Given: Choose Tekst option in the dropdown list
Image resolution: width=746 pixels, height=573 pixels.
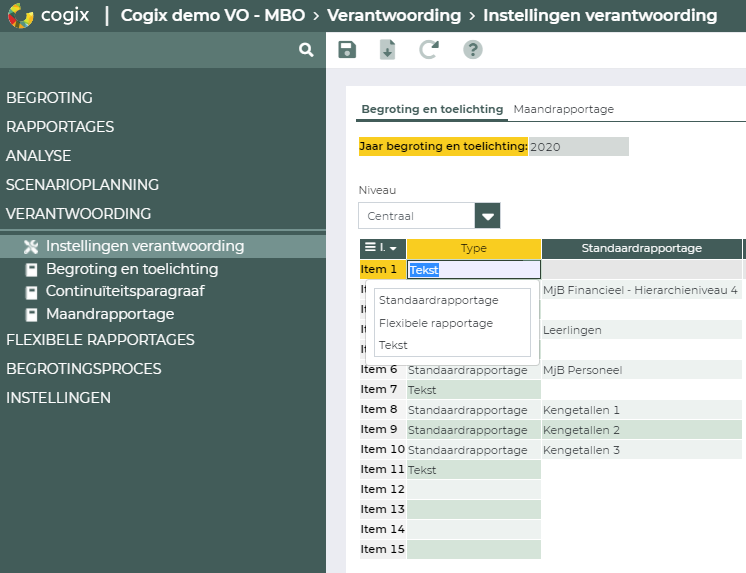Looking at the screenshot, I should [x=393, y=345].
